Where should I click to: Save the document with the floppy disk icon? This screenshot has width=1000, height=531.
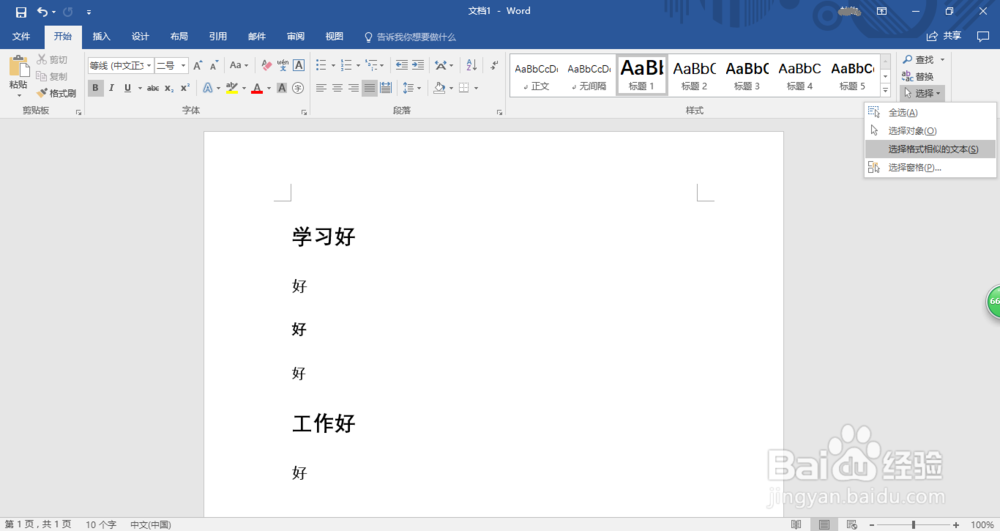click(21, 11)
